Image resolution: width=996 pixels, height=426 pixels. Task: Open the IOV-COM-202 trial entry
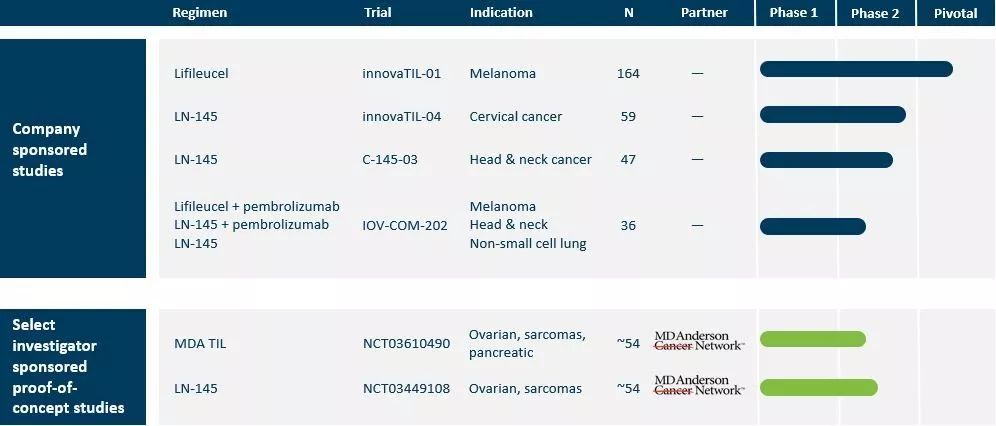[x=405, y=225]
